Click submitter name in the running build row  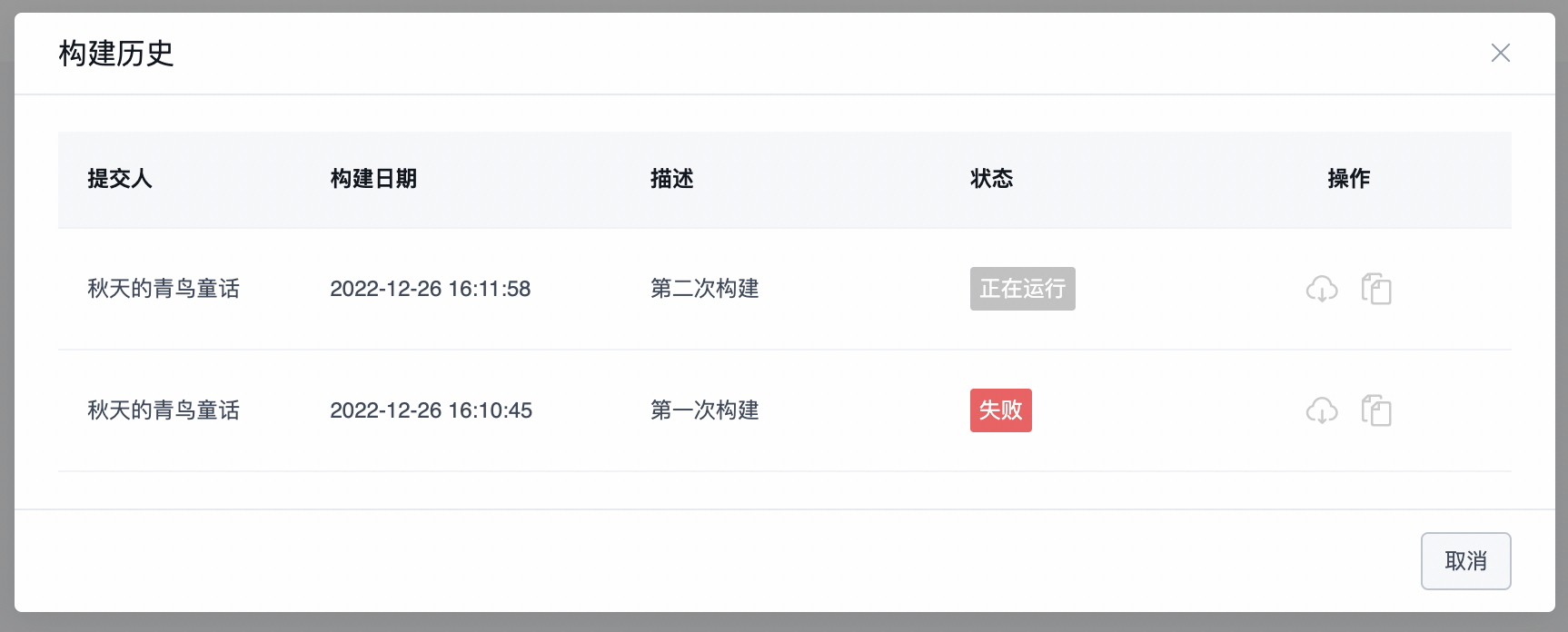tap(164, 289)
